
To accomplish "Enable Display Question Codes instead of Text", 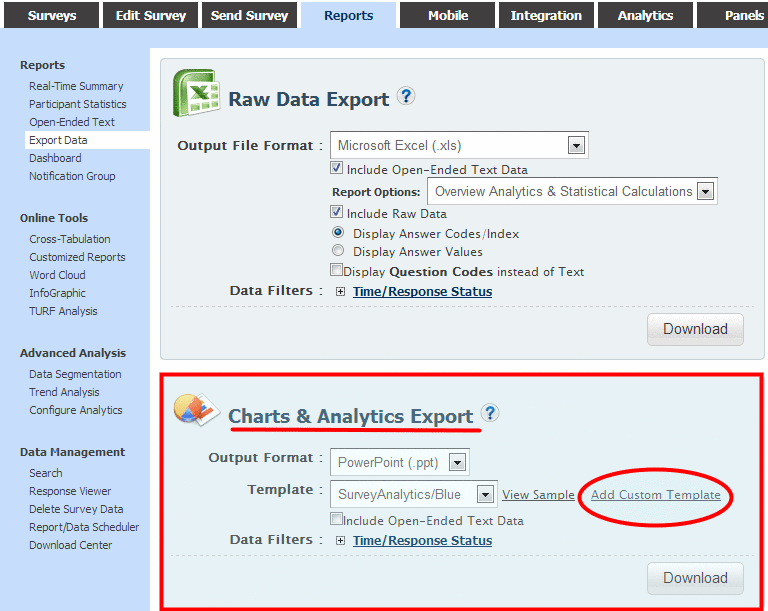I will click(x=337, y=271).
